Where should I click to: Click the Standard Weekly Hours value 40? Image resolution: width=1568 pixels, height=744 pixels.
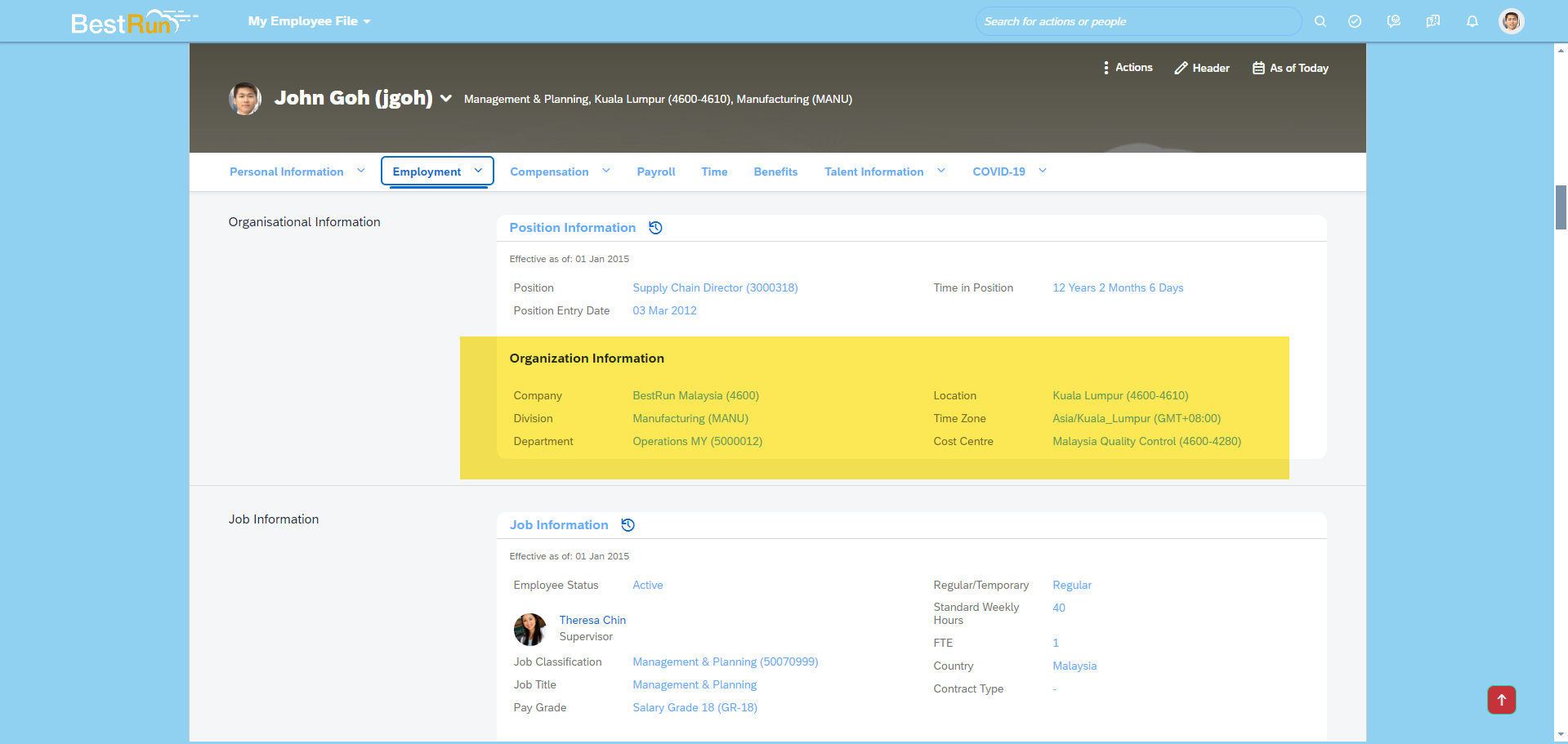1059,608
